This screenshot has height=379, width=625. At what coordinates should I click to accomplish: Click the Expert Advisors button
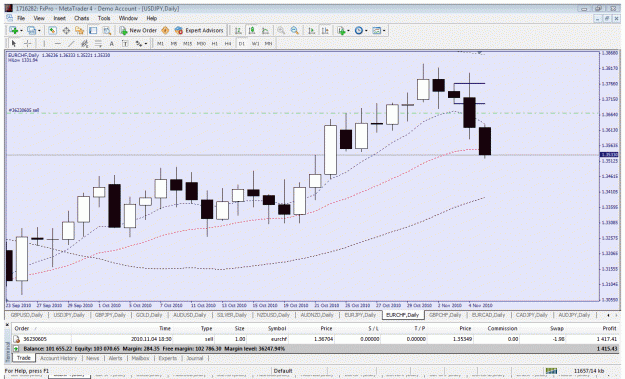coord(199,31)
